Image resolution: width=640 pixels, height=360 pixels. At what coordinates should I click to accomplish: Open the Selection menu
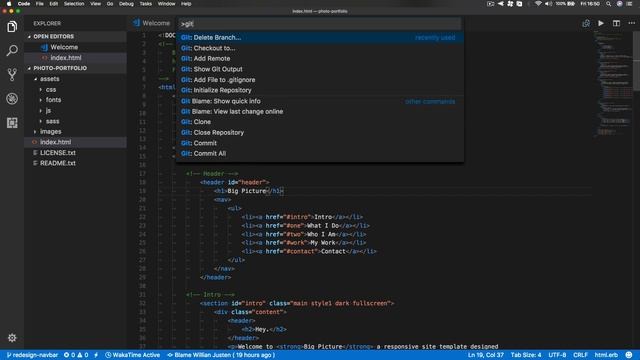pyautogui.click(x=74, y=4)
